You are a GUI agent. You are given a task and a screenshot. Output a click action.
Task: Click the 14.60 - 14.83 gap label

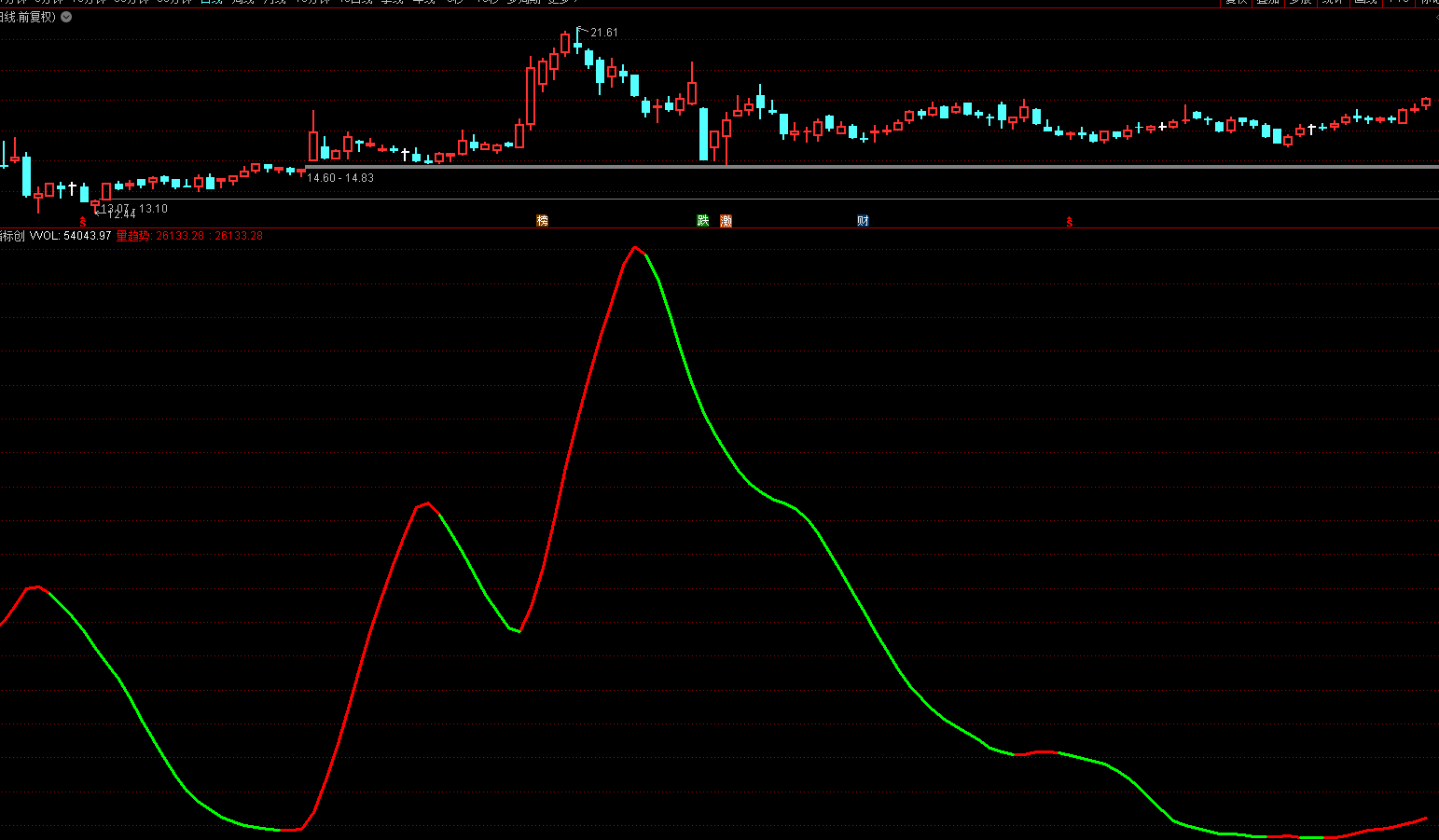[x=340, y=178]
